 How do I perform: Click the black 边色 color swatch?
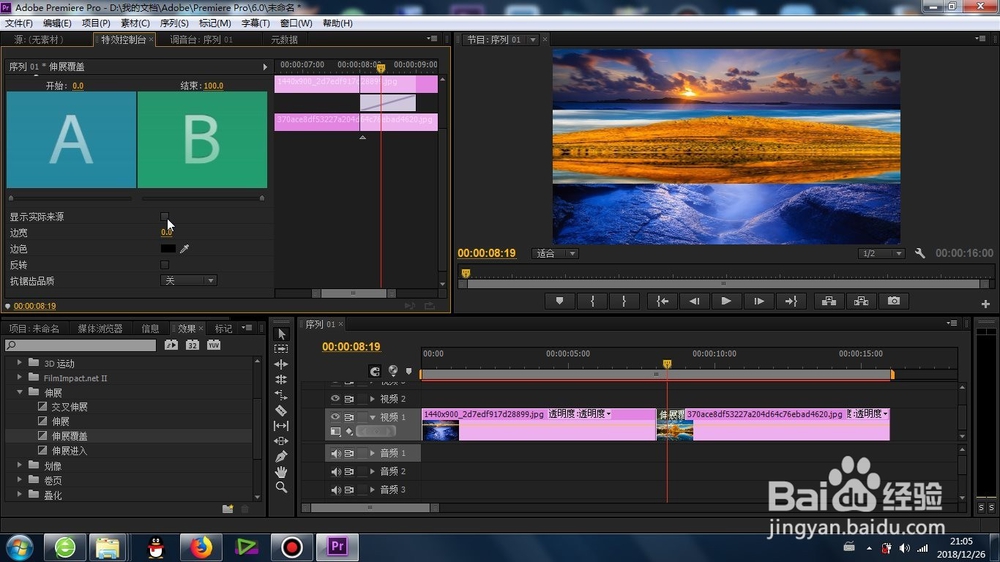[168, 249]
